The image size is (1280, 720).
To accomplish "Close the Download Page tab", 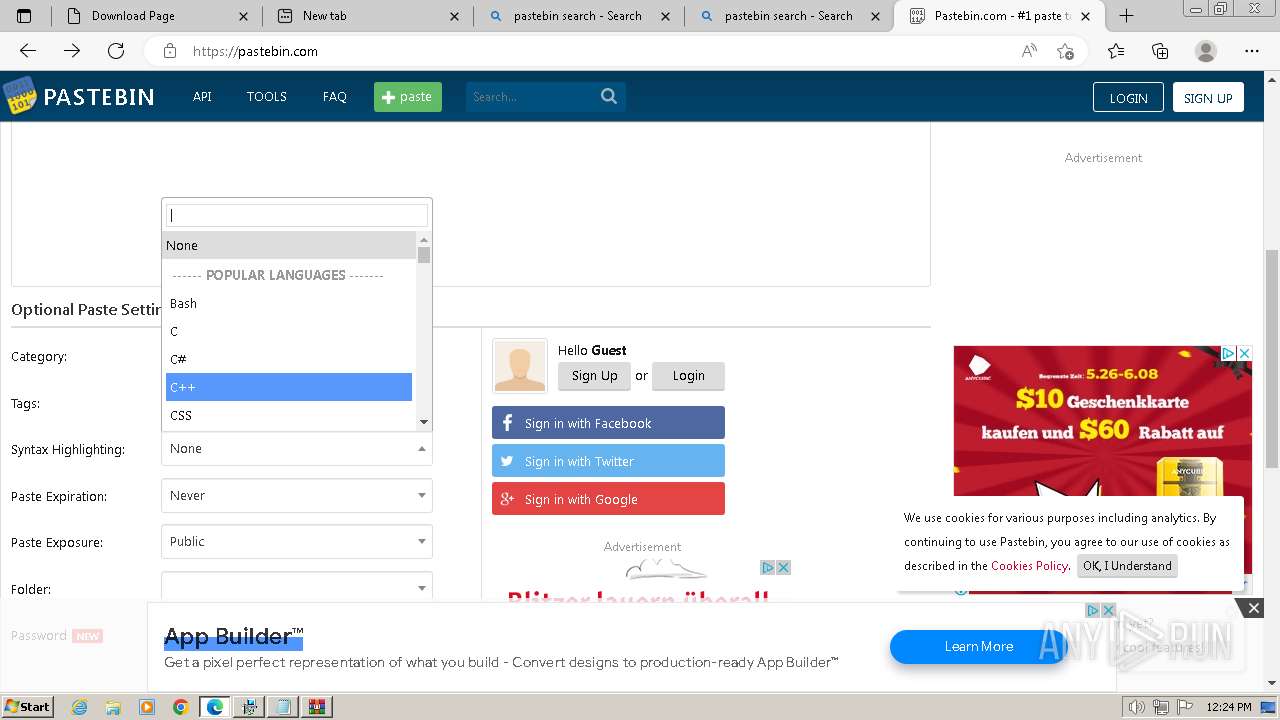I will point(244,16).
